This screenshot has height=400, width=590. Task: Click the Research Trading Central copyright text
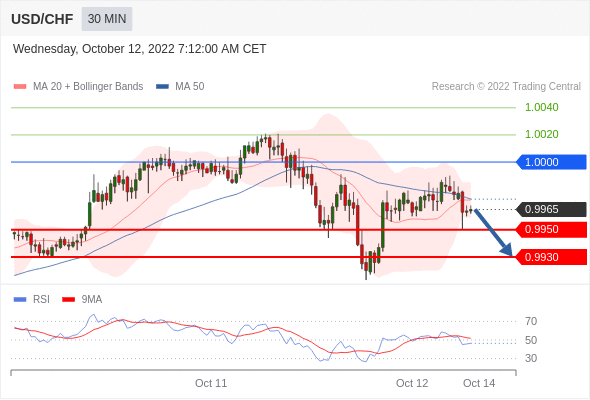[x=506, y=87]
